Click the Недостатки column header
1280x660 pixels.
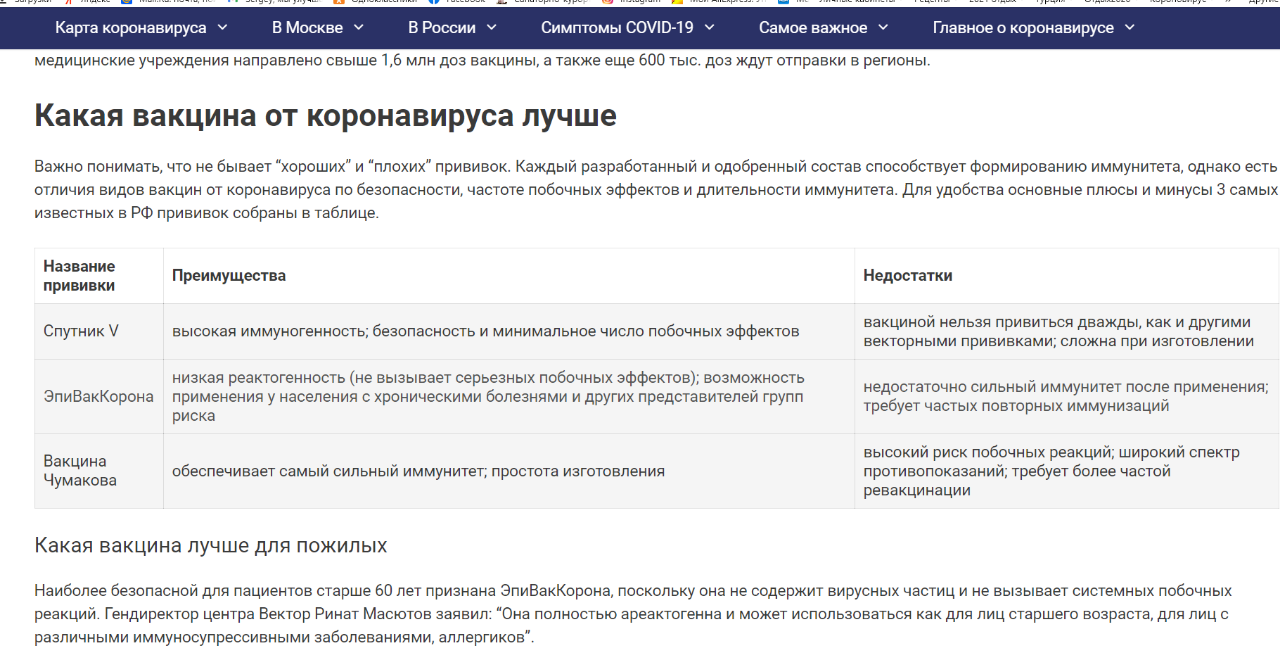point(907,275)
